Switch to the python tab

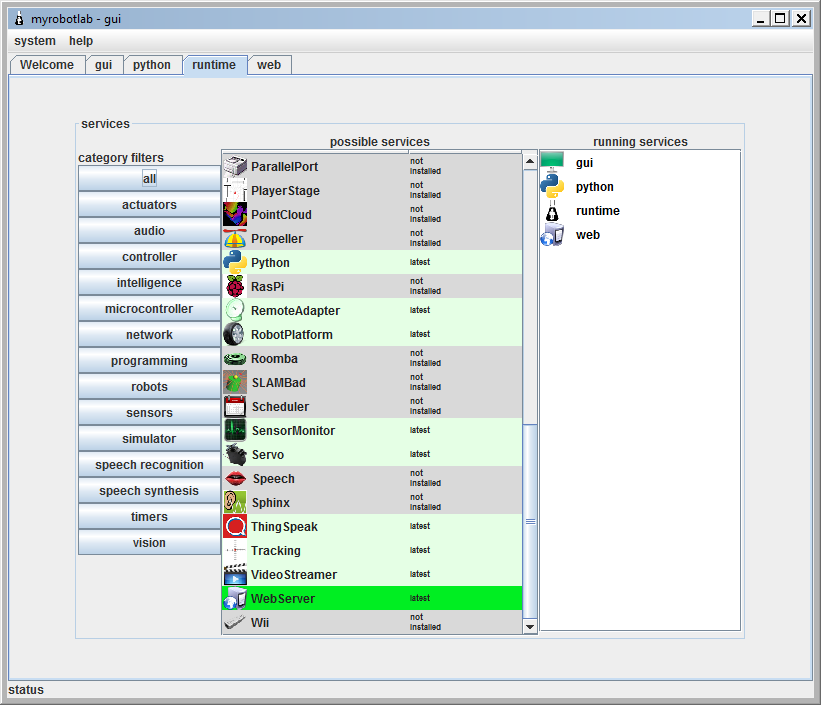pyautogui.click(x=152, y=65)
